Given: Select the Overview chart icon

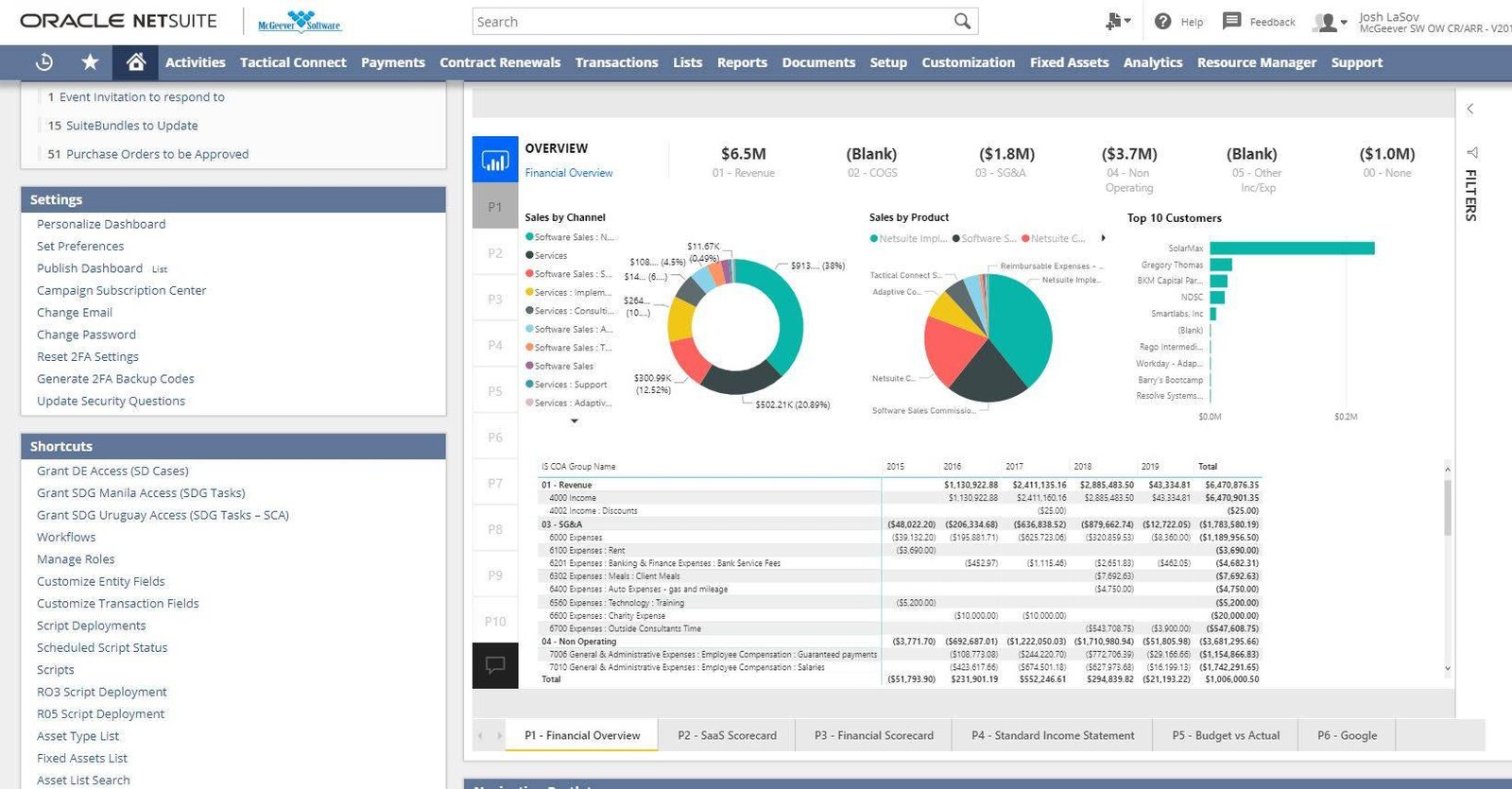Looking at the screenshot, I should coord(495,160).
